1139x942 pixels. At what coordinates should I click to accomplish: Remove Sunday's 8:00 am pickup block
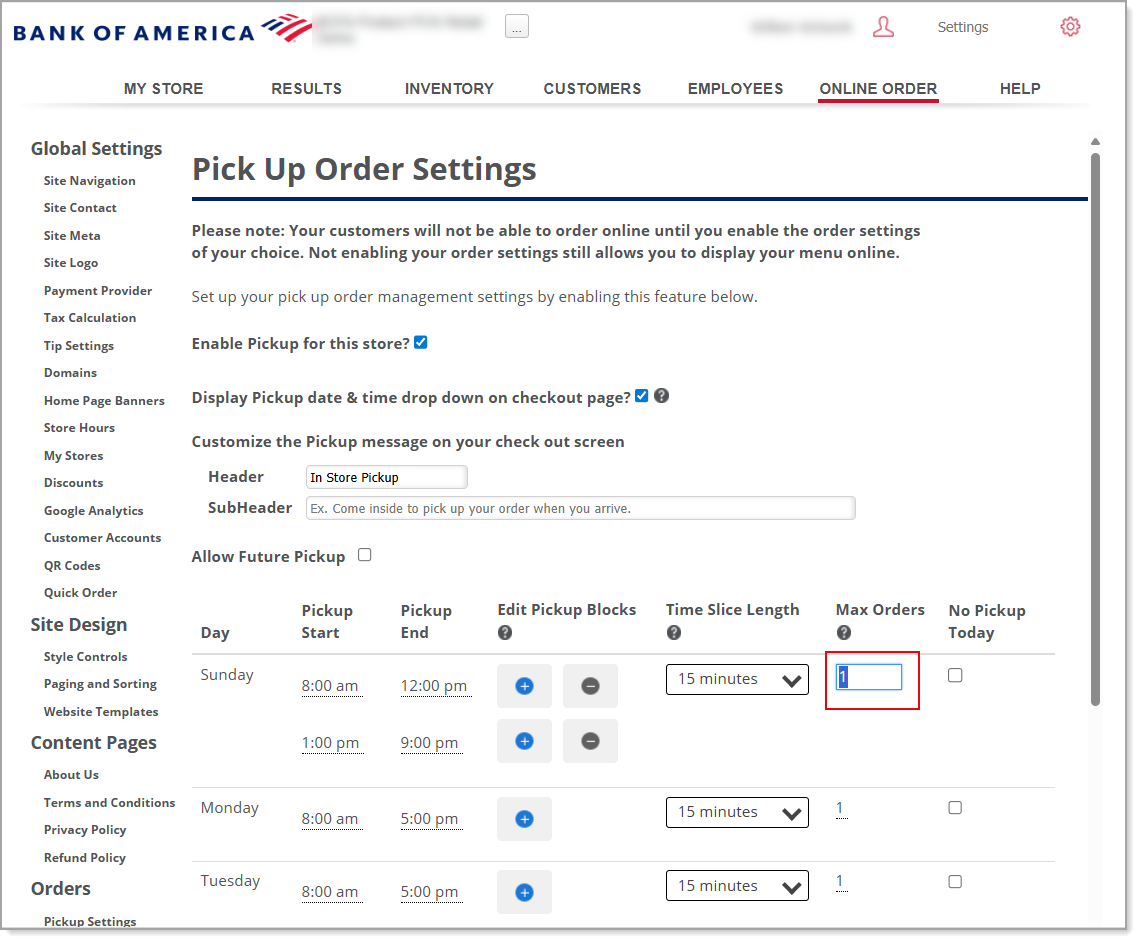[x=590, y=686]
